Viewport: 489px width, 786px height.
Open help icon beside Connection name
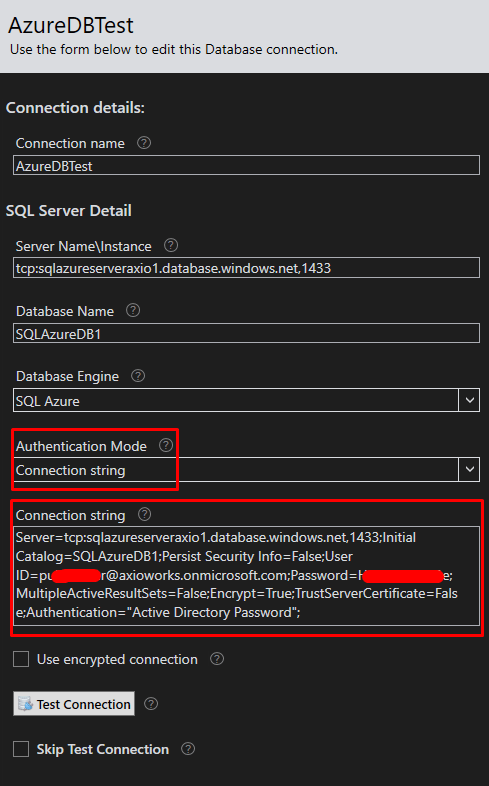[x=144, y=143]
